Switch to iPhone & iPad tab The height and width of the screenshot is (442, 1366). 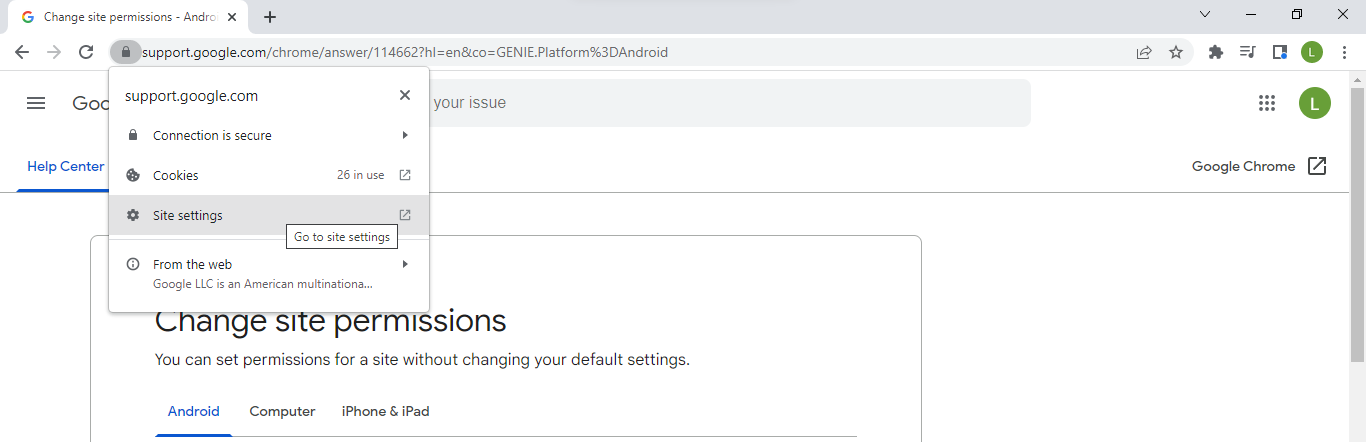(x=386, y=411)
